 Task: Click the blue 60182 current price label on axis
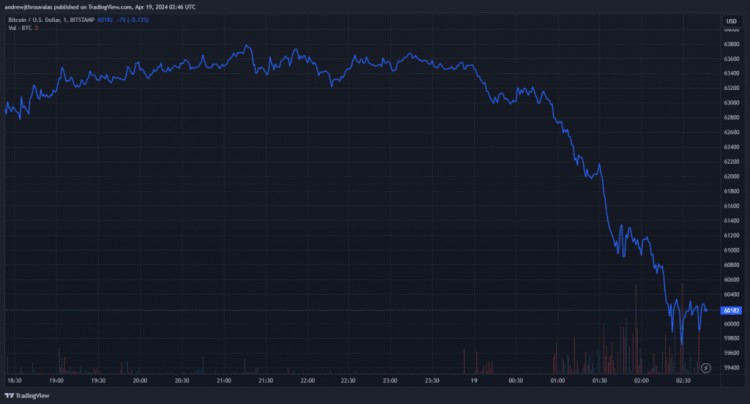pos(731,310)
